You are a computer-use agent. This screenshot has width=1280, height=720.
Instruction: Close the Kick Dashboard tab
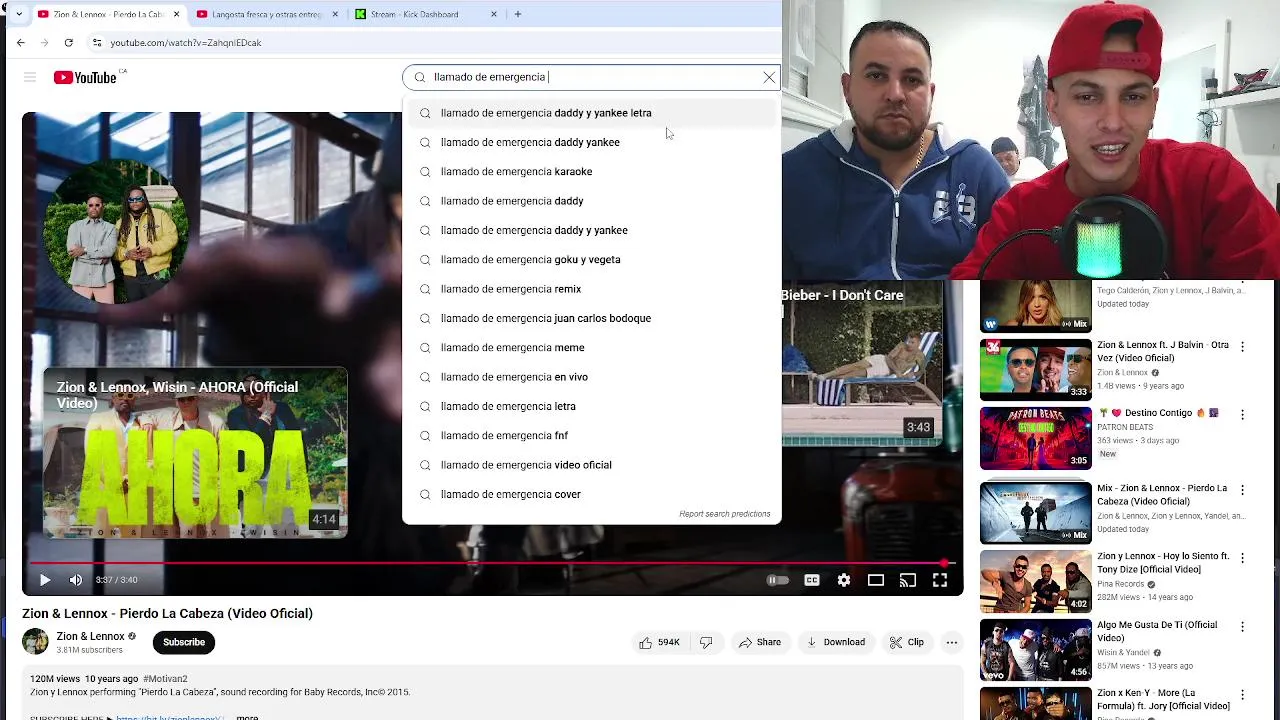point(494,14)
